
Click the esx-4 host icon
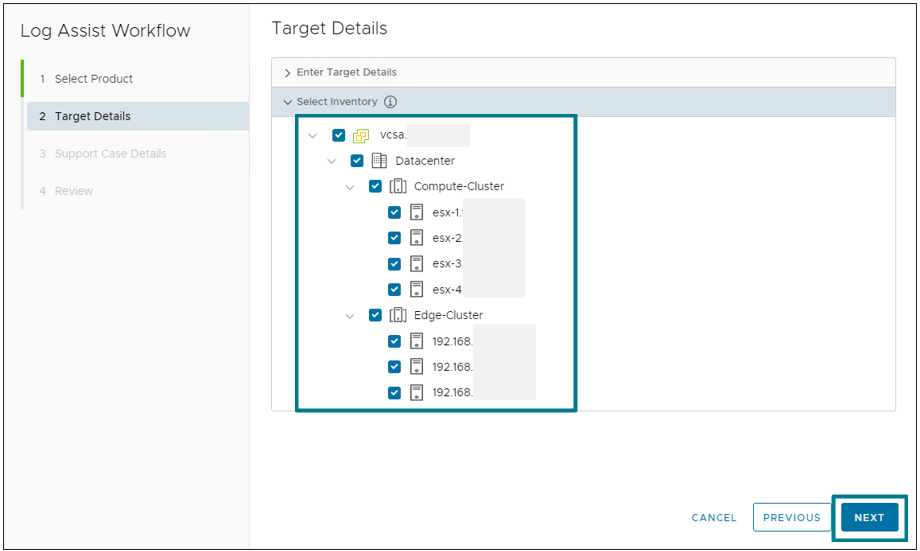[x=416, y=290]
